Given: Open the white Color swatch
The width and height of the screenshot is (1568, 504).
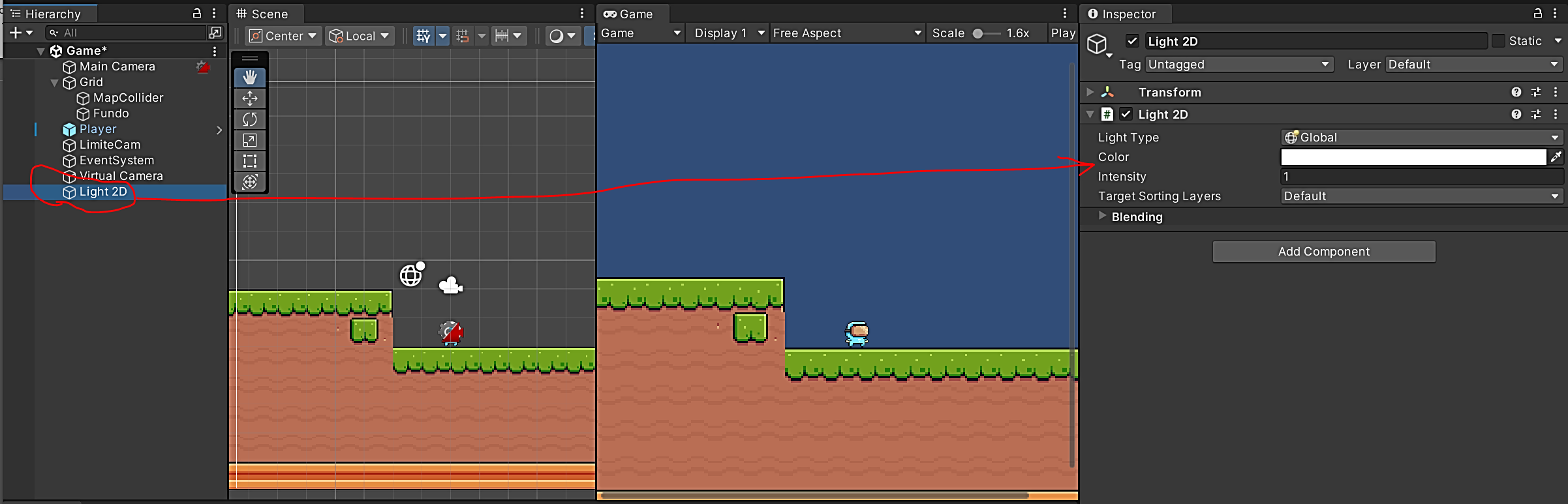Looking at the screenshot, I should point(1413,157).
